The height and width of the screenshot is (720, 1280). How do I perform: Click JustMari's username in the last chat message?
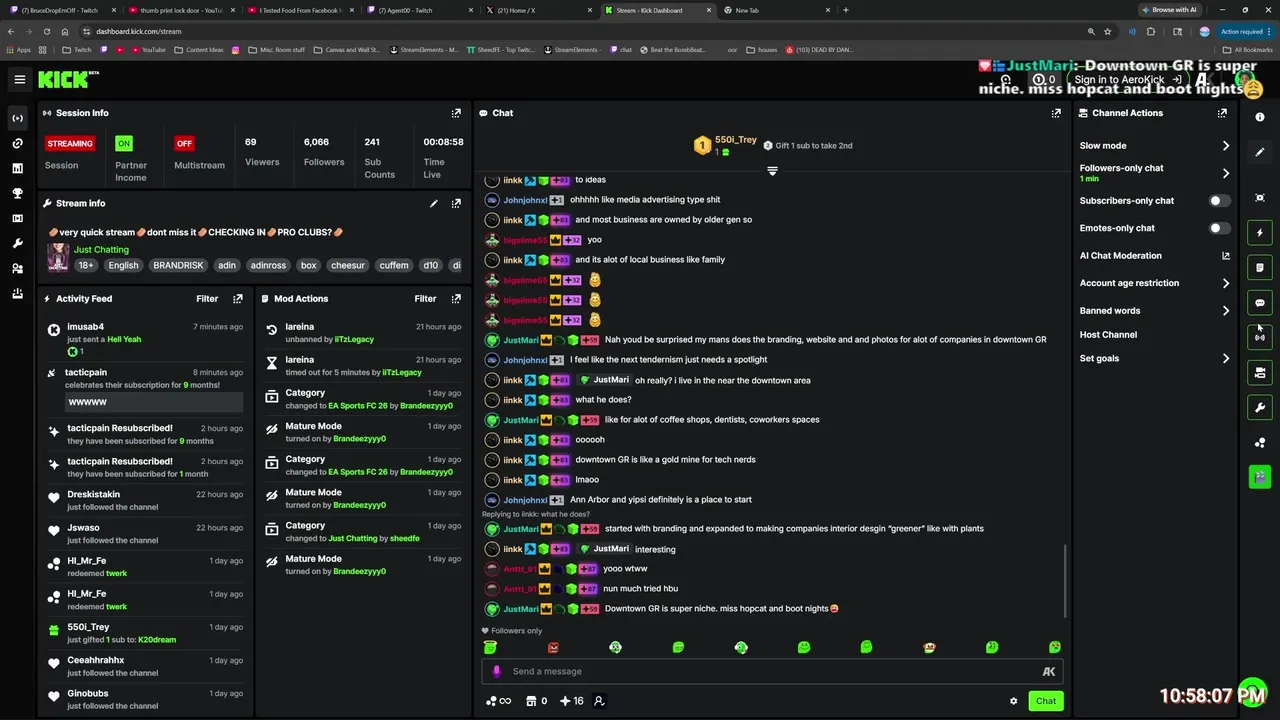(x=521, y=609)
